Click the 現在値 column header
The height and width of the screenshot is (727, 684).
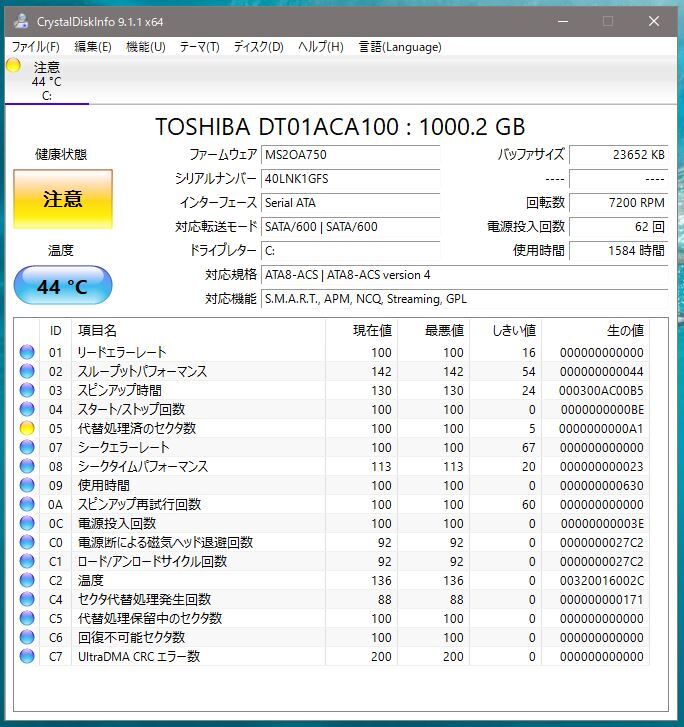(x=361, y=331)
